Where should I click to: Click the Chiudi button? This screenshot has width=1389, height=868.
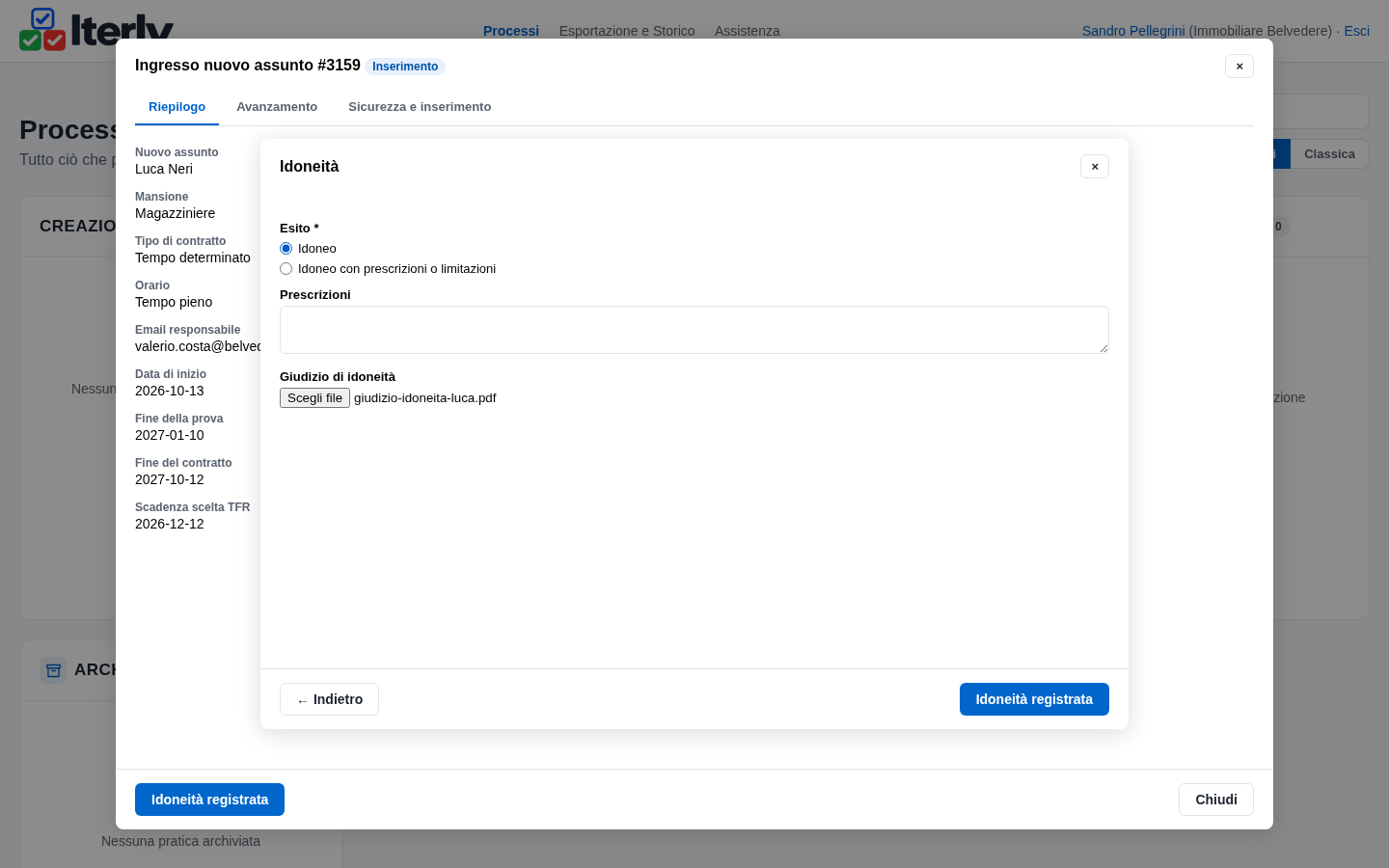click(x=1216, y=800)
